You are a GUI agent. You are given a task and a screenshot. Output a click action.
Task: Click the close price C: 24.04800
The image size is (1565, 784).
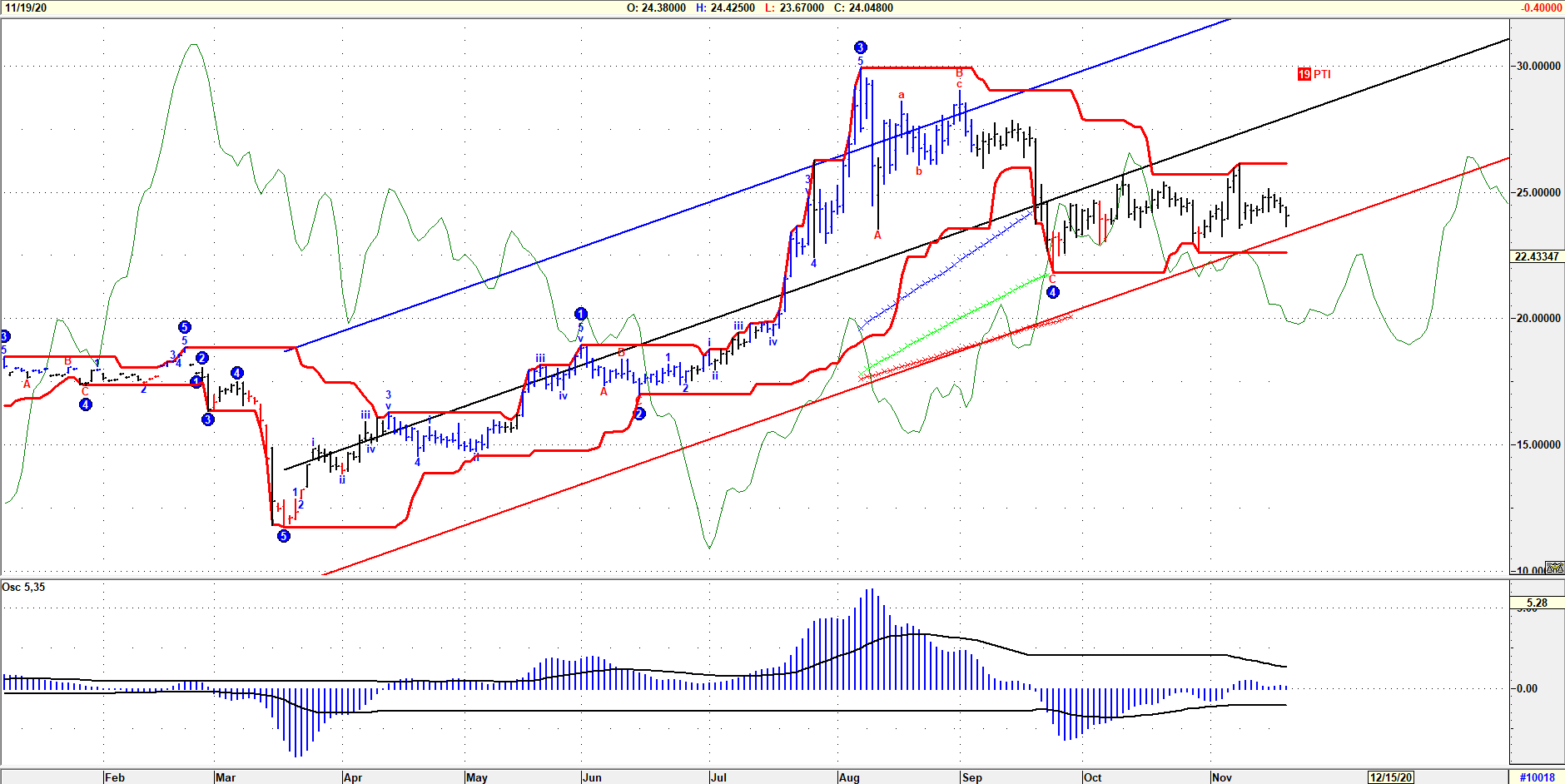click(863, 7)
